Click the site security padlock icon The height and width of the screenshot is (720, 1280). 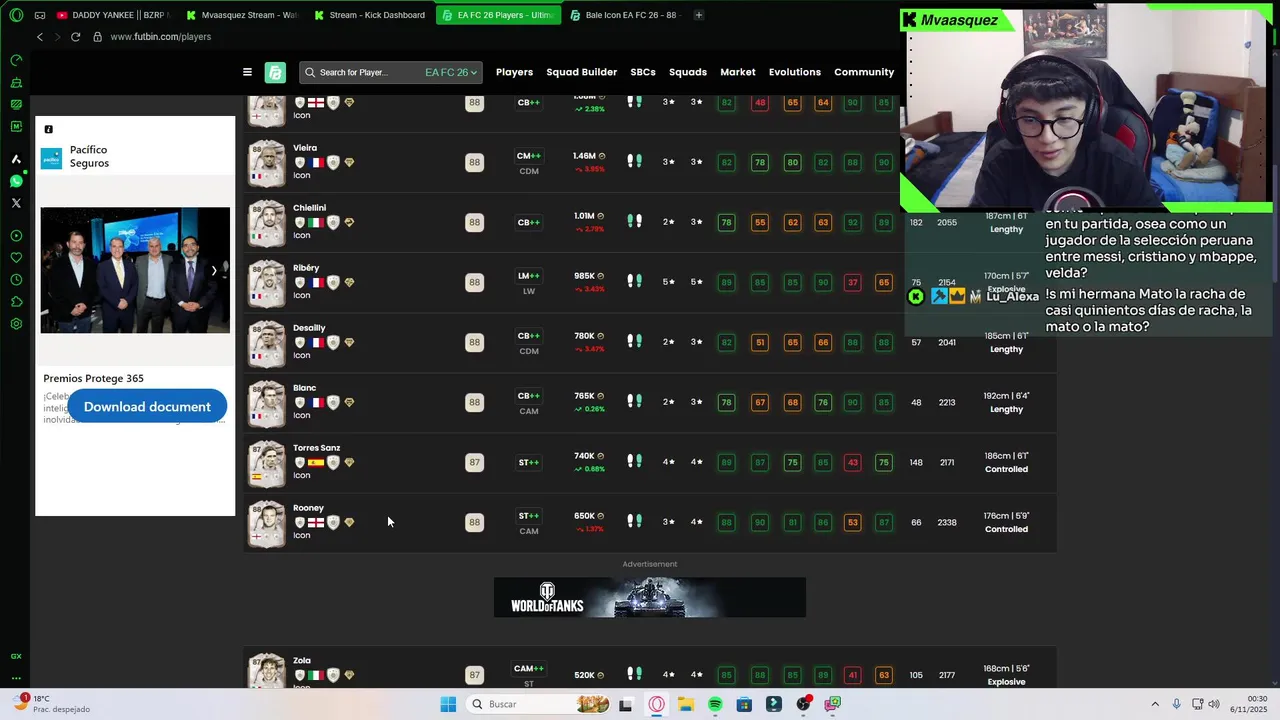point(97,37)
